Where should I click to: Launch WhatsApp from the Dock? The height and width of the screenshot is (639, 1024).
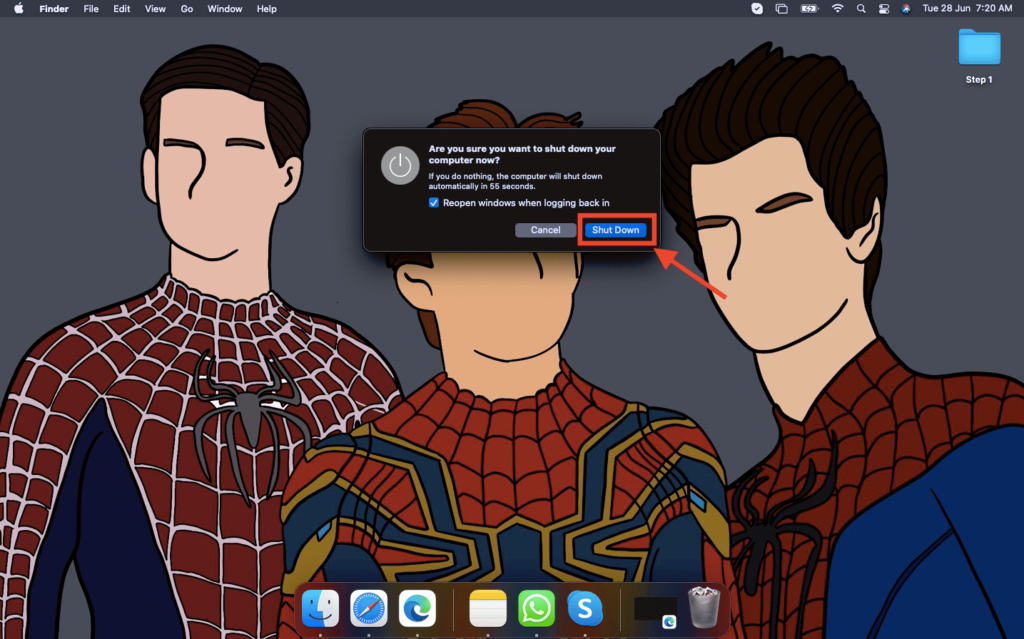click(x=537, y=607)
